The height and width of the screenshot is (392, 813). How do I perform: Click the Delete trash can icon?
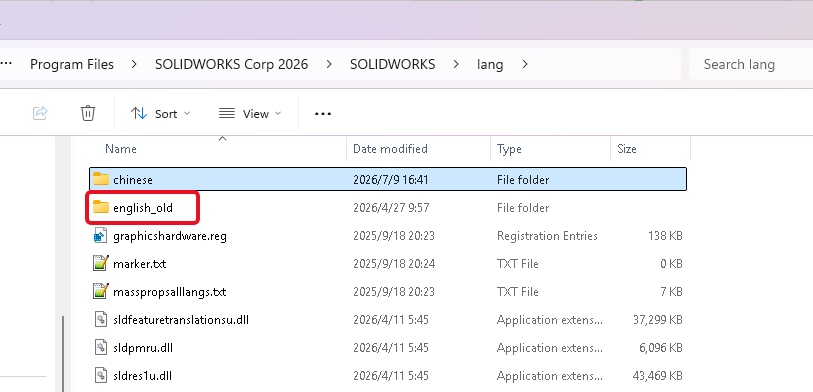coord(88,113)
